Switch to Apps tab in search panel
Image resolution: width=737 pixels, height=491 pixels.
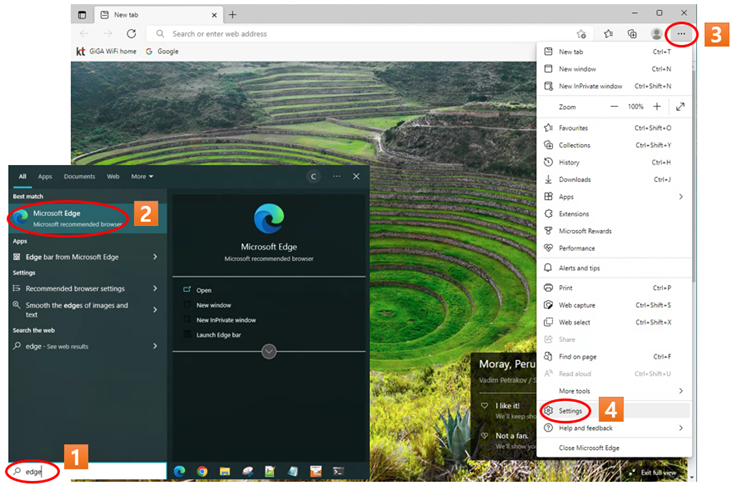click(x=45, y=177)
